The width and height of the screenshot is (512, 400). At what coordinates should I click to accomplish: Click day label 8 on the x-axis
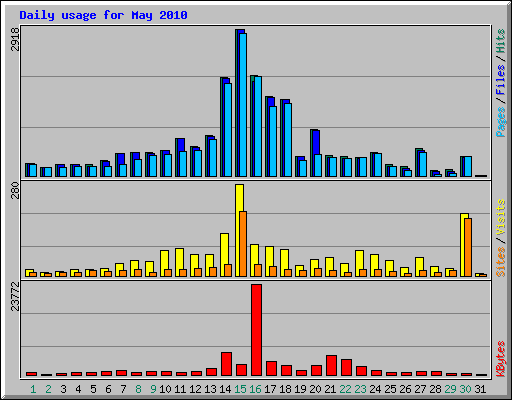click(x=138, y=389)
